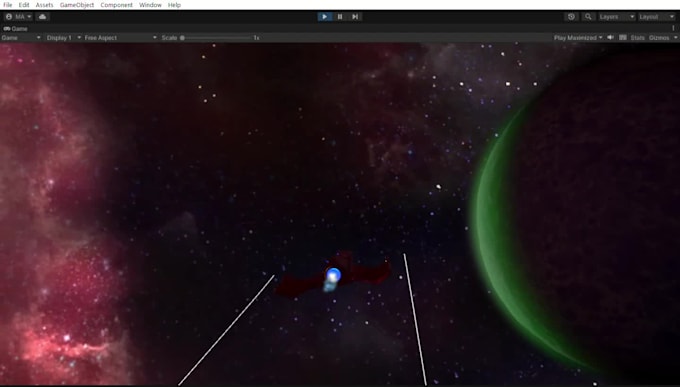Open the Game view mode dropdown
680x387 pixels.
click(x=21, y=38)
